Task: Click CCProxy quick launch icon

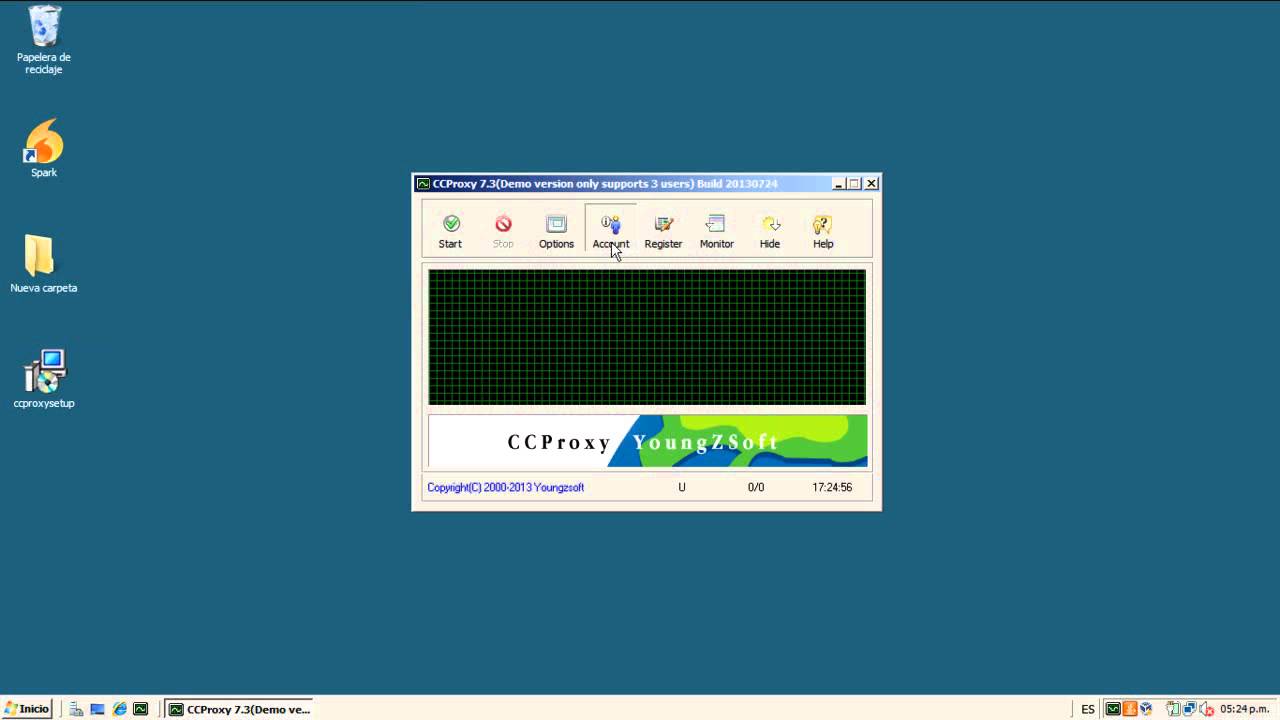Action: [x=141, y=709]
